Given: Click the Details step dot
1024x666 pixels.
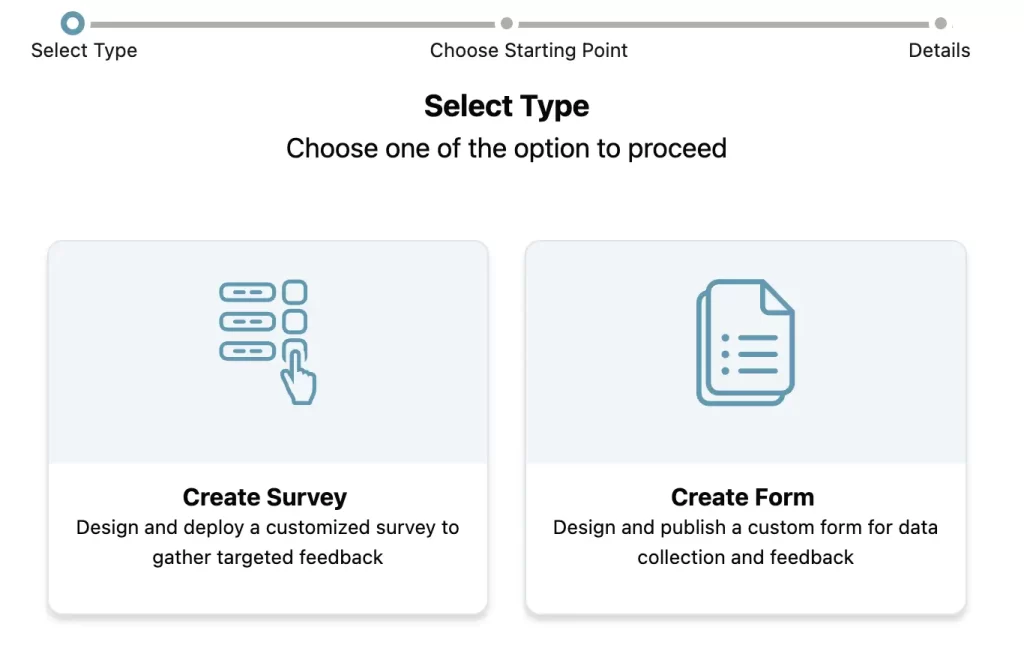Looking at the screenshot, I should click(940, 23).
